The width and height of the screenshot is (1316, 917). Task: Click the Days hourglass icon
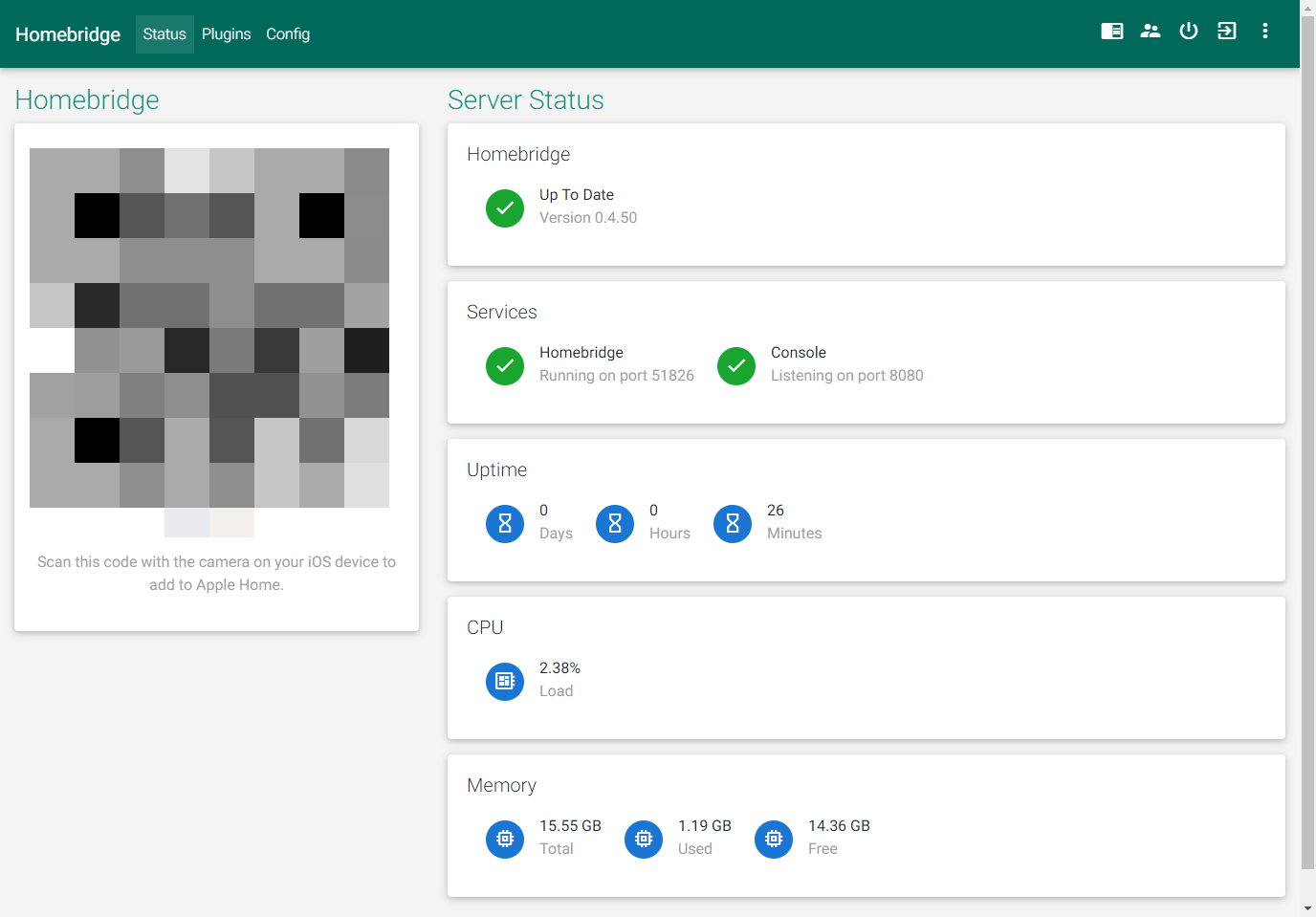point(505,524)
